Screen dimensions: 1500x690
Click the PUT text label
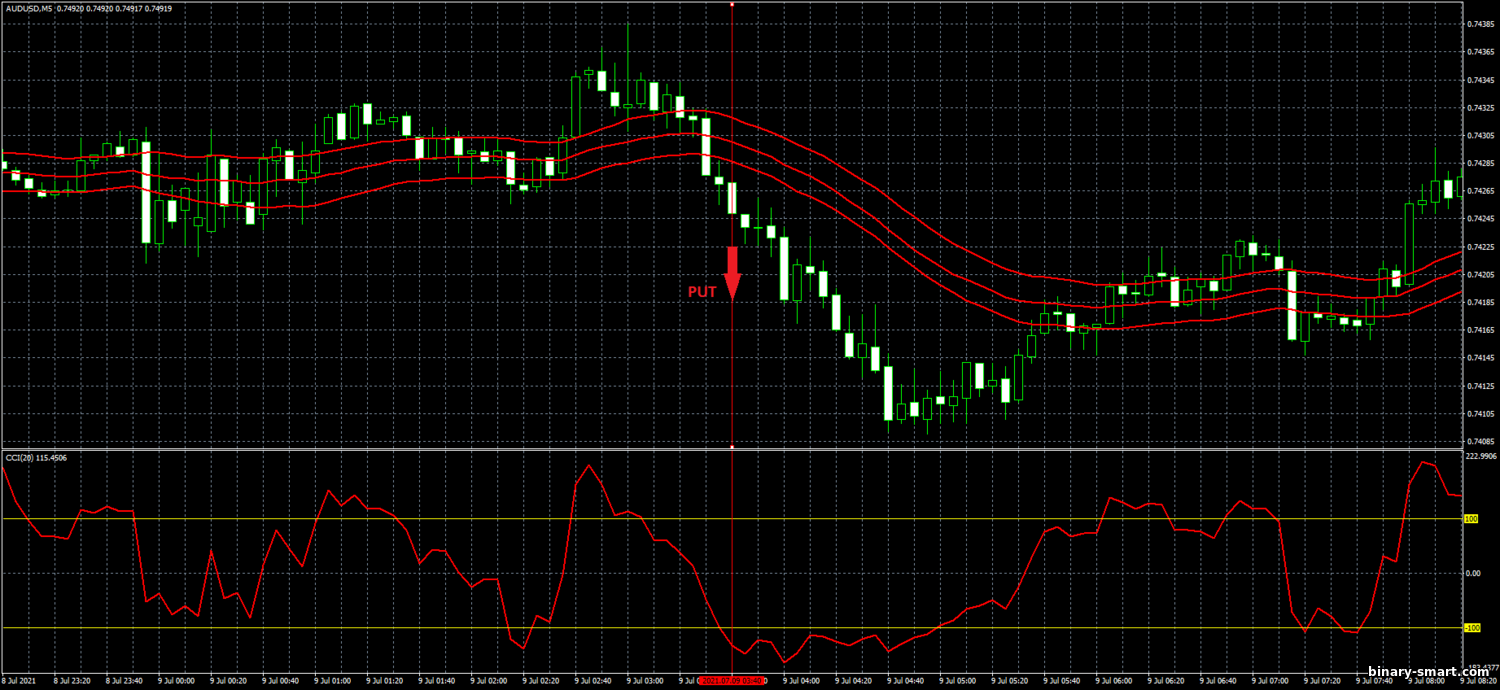click(x=701, y=292)
